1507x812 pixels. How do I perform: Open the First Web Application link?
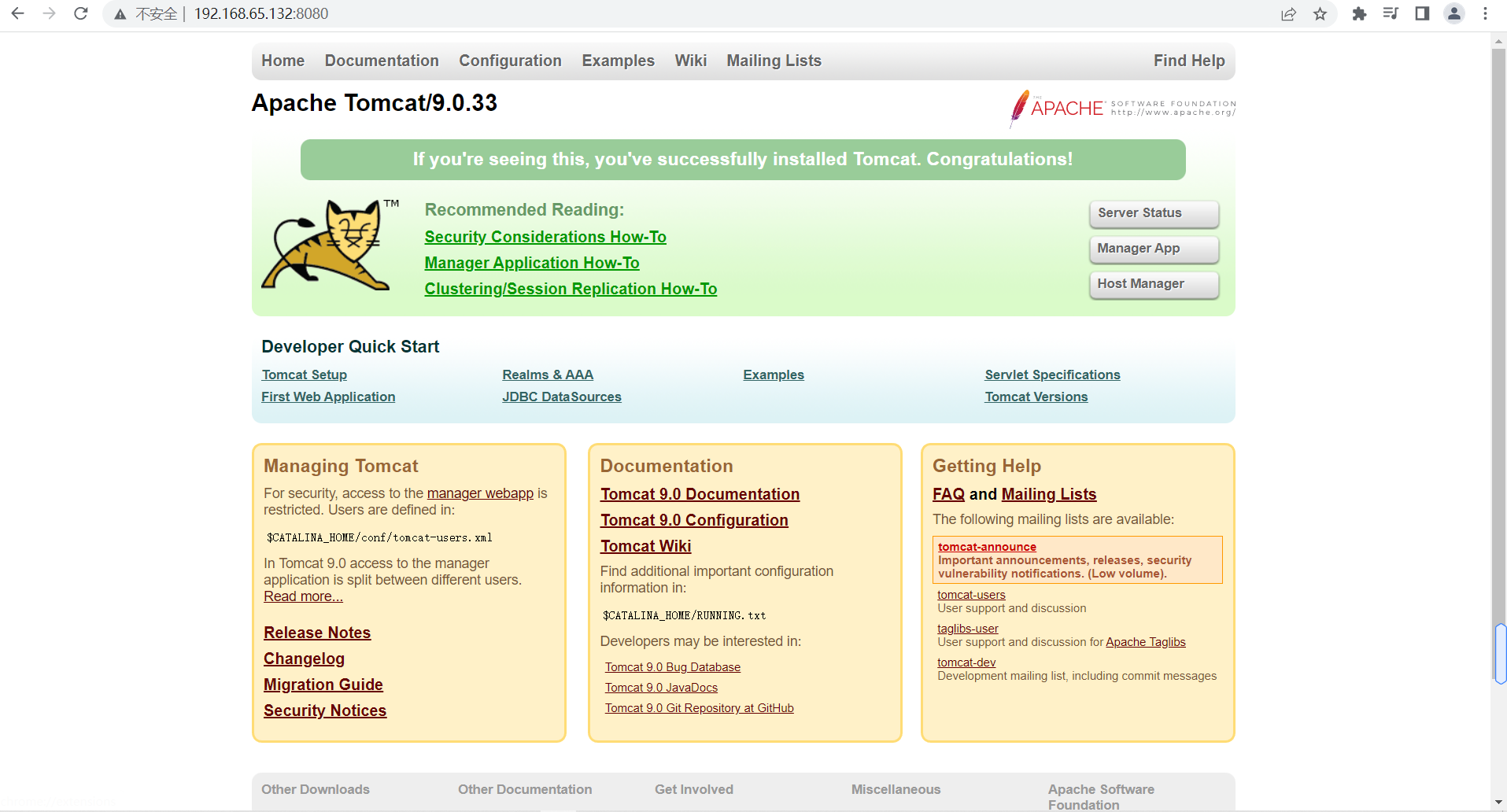328,397
